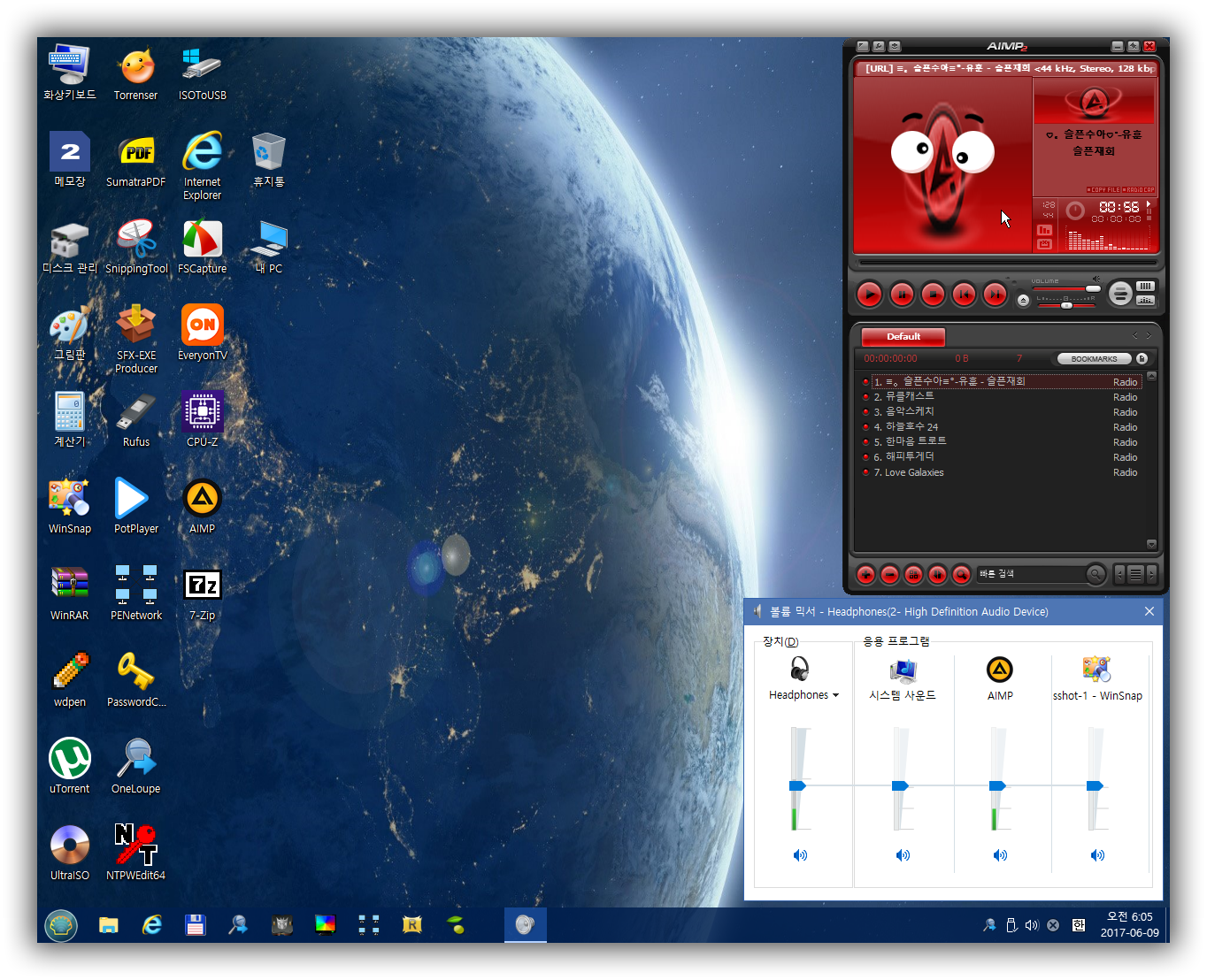
Task: Click the playlist tab scroll right arrow
Action: [1149, 335]
